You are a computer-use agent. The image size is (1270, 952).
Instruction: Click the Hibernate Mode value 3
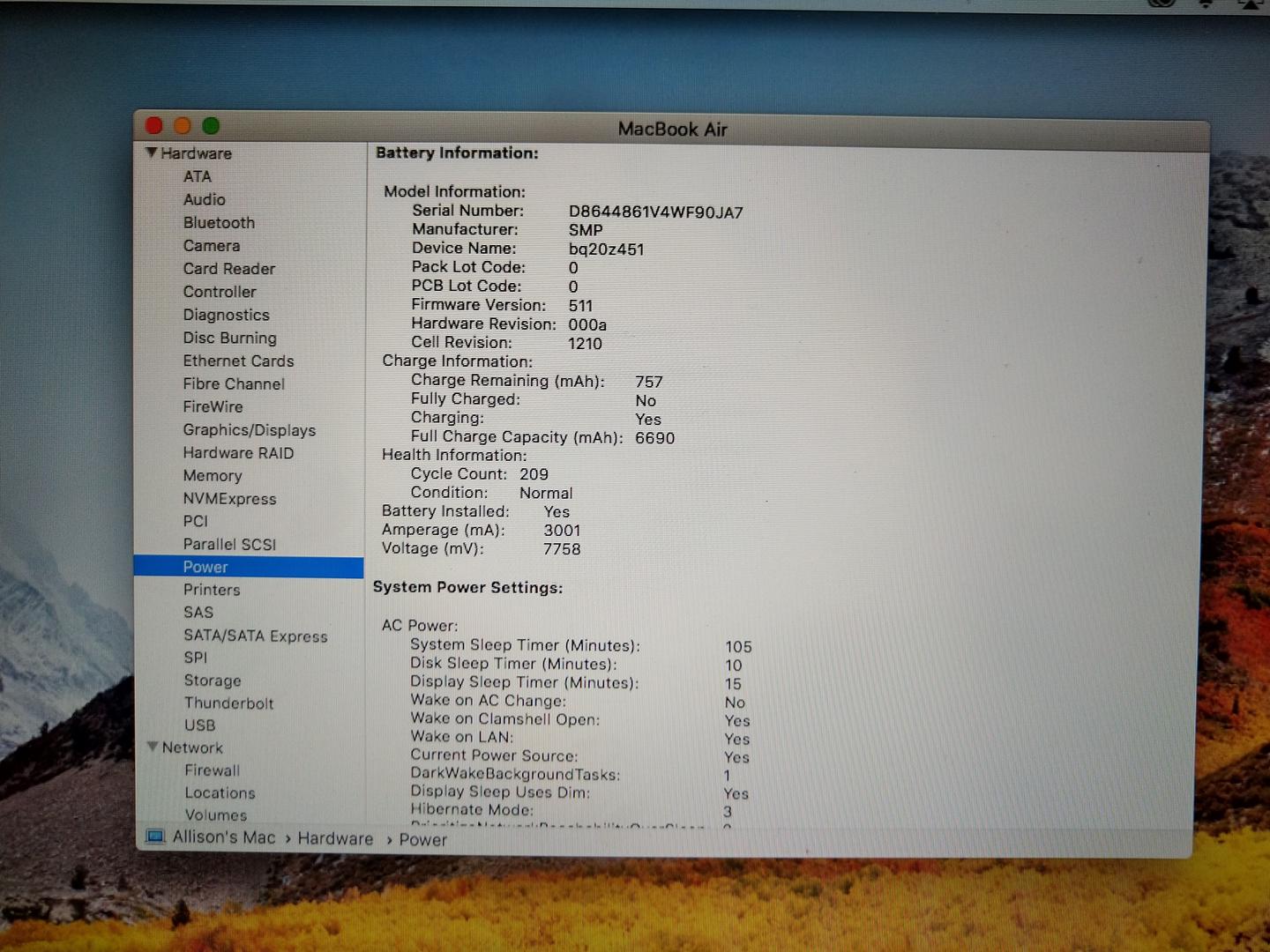(x=728, y=812)
